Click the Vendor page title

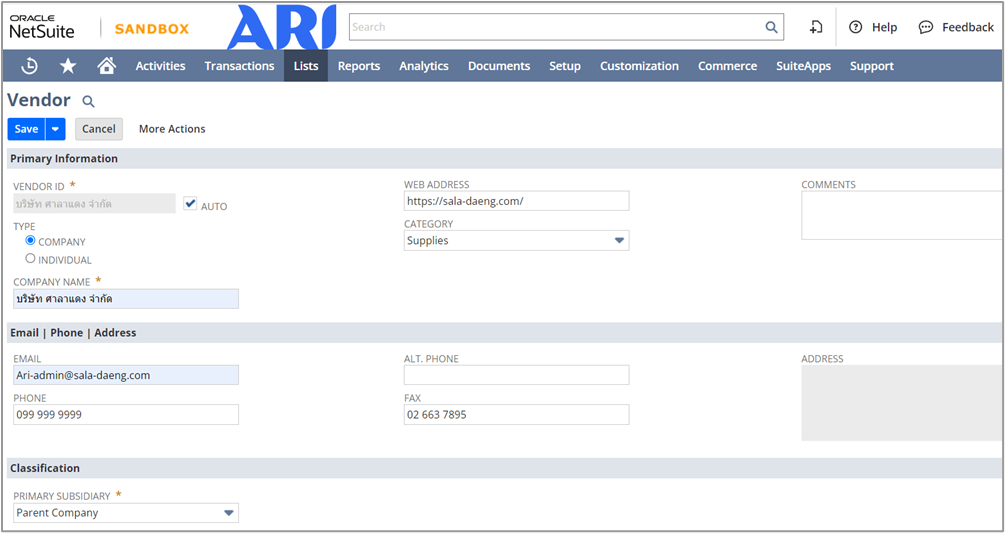39,100
